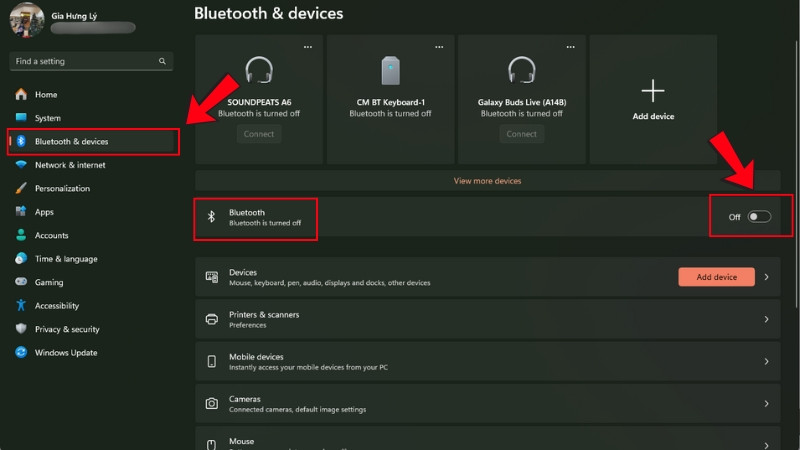
Task: Expand the Cameras row chevron
Action: [766, 404]
